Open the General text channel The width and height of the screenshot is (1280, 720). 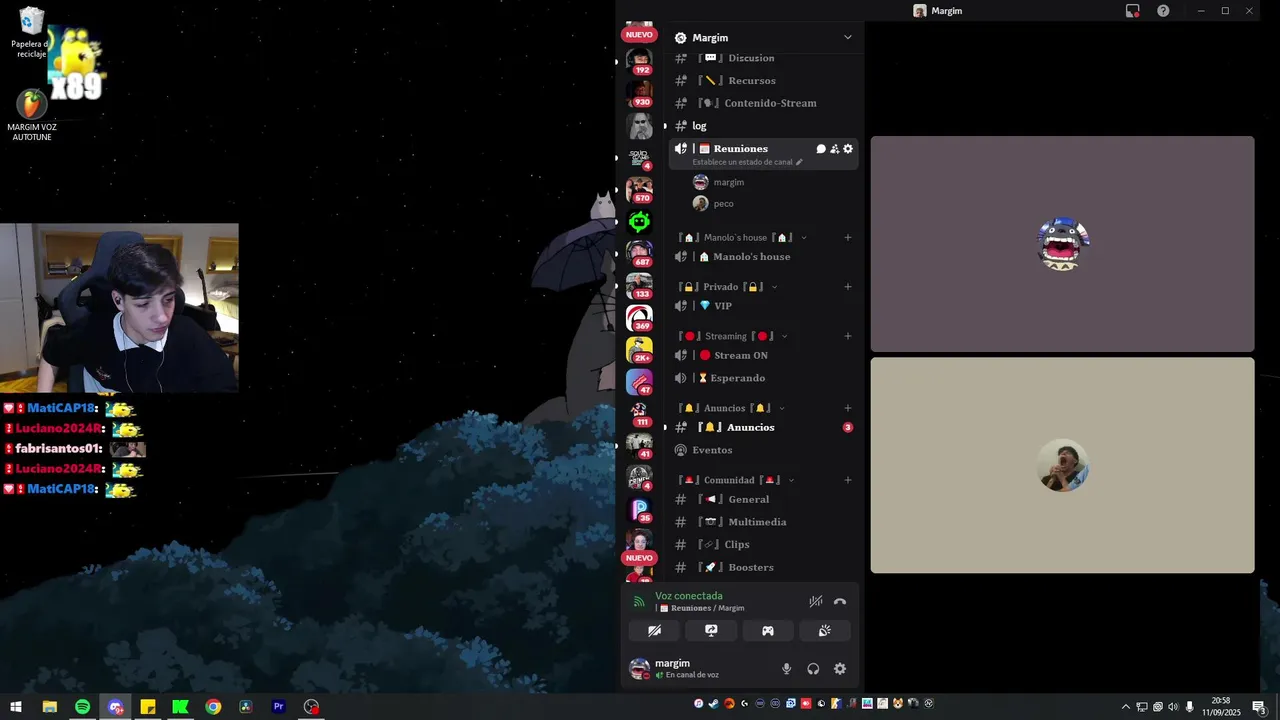(764, 500)
